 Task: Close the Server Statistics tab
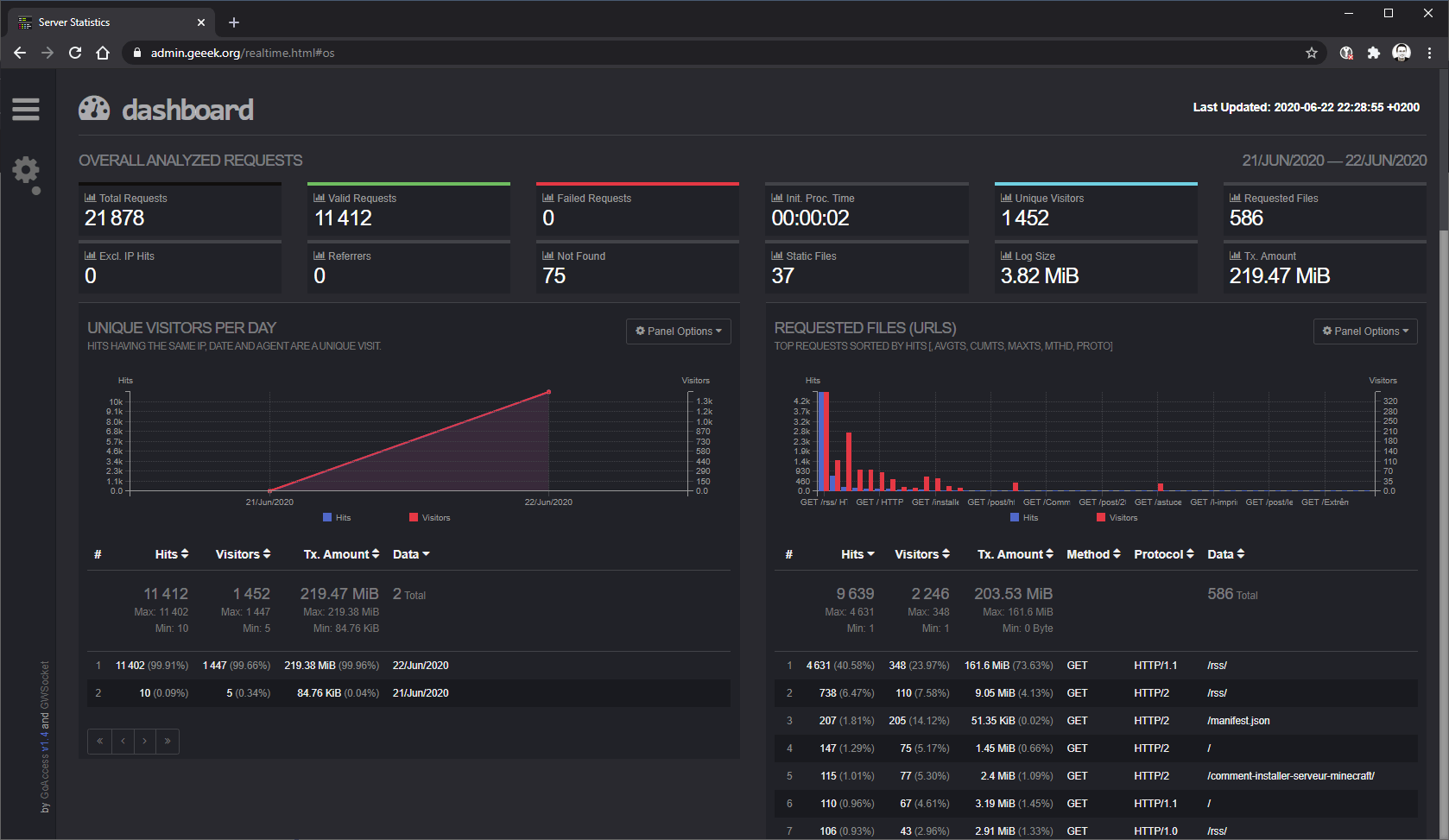click(201, 22)
